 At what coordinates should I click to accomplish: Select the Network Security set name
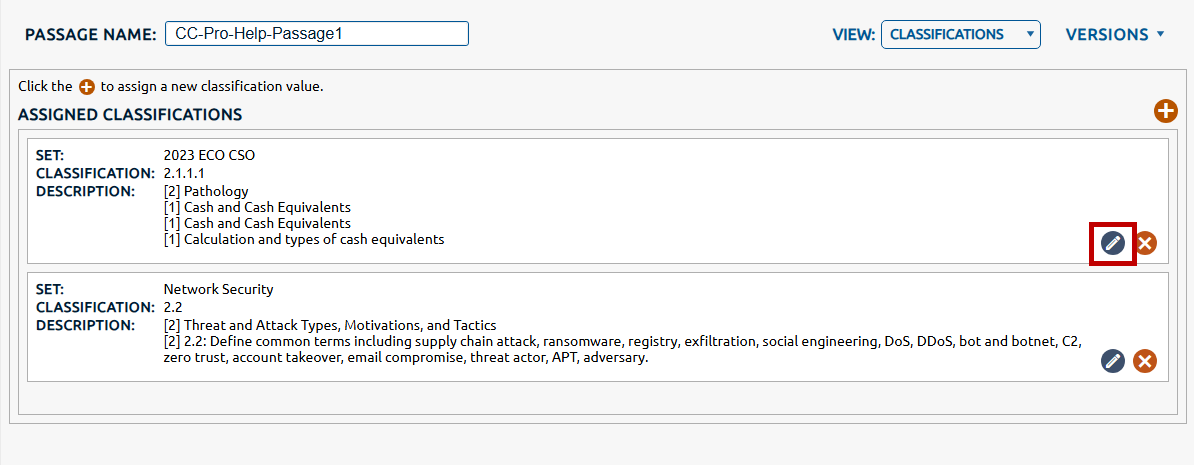pos(218,289)
